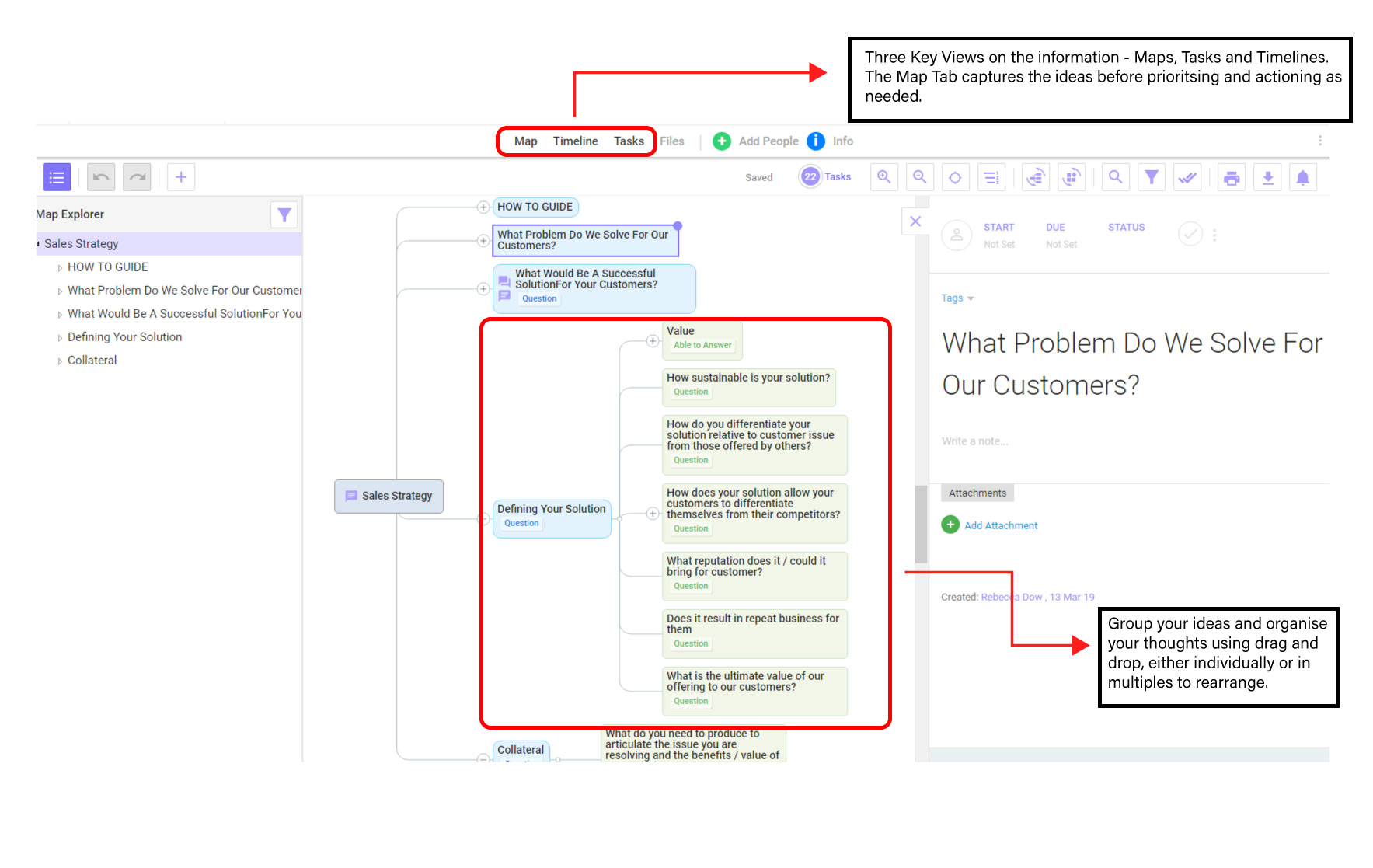1373x868 pixels.
Task: Expand the Collateral tree row arrow
Action: pos(60,361)
